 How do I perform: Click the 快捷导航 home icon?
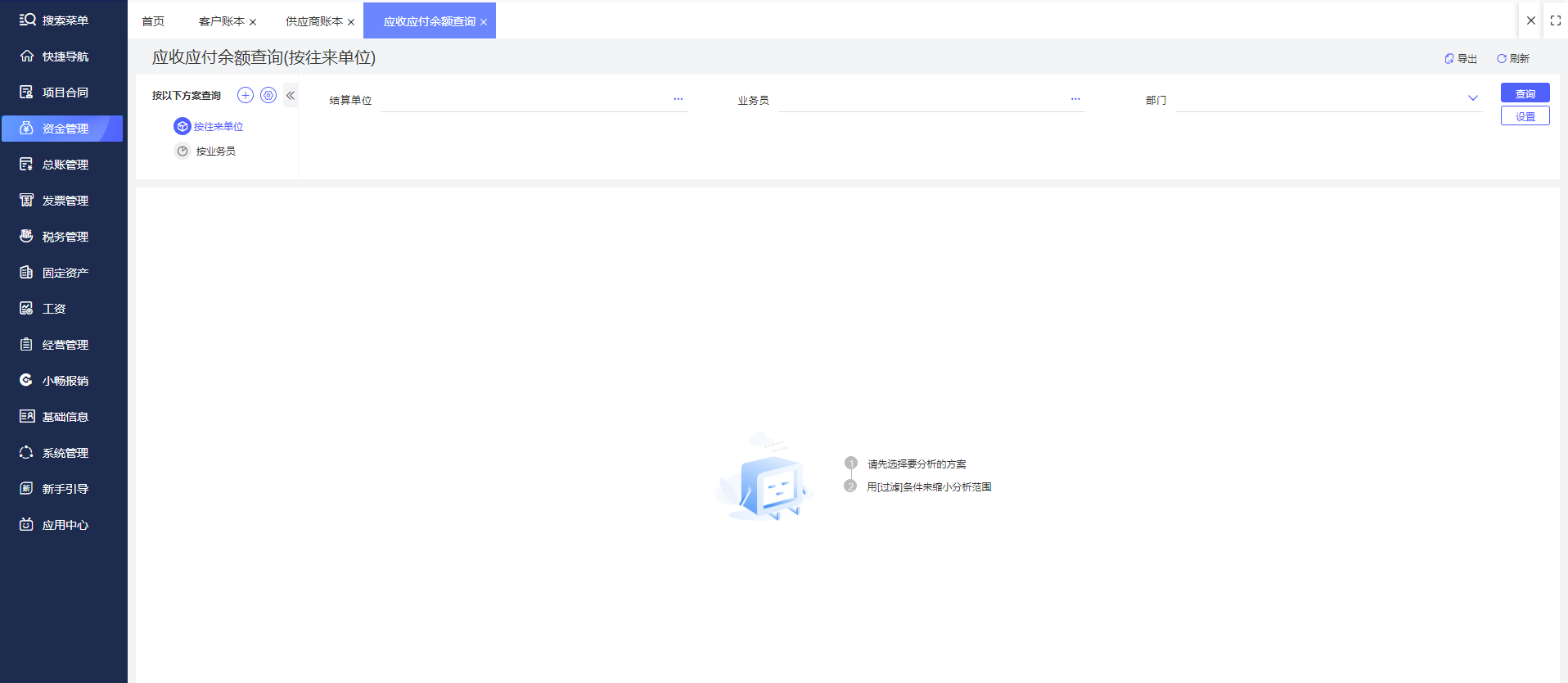[27, 57]
